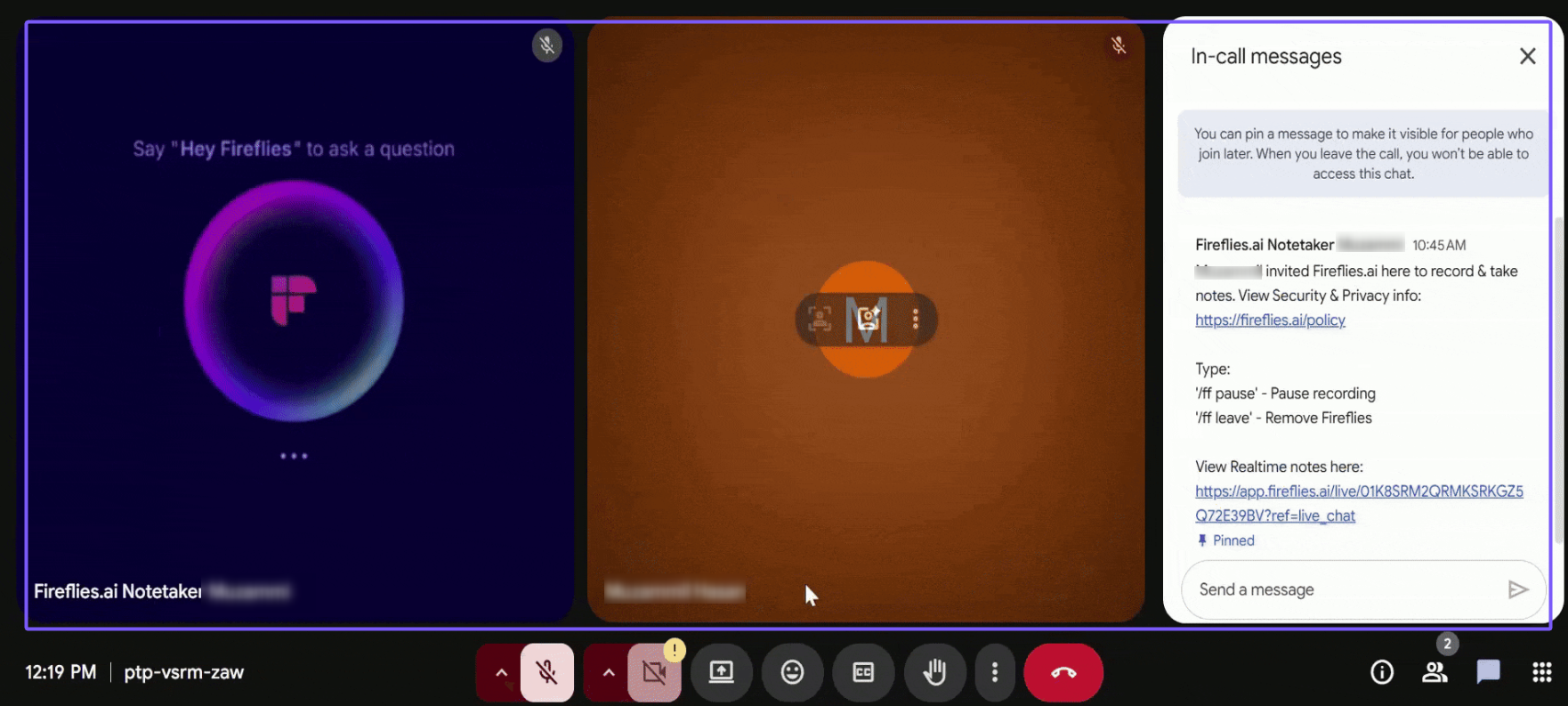
Task: Leave the call with the red button
Action: [x=1063, y=672]
